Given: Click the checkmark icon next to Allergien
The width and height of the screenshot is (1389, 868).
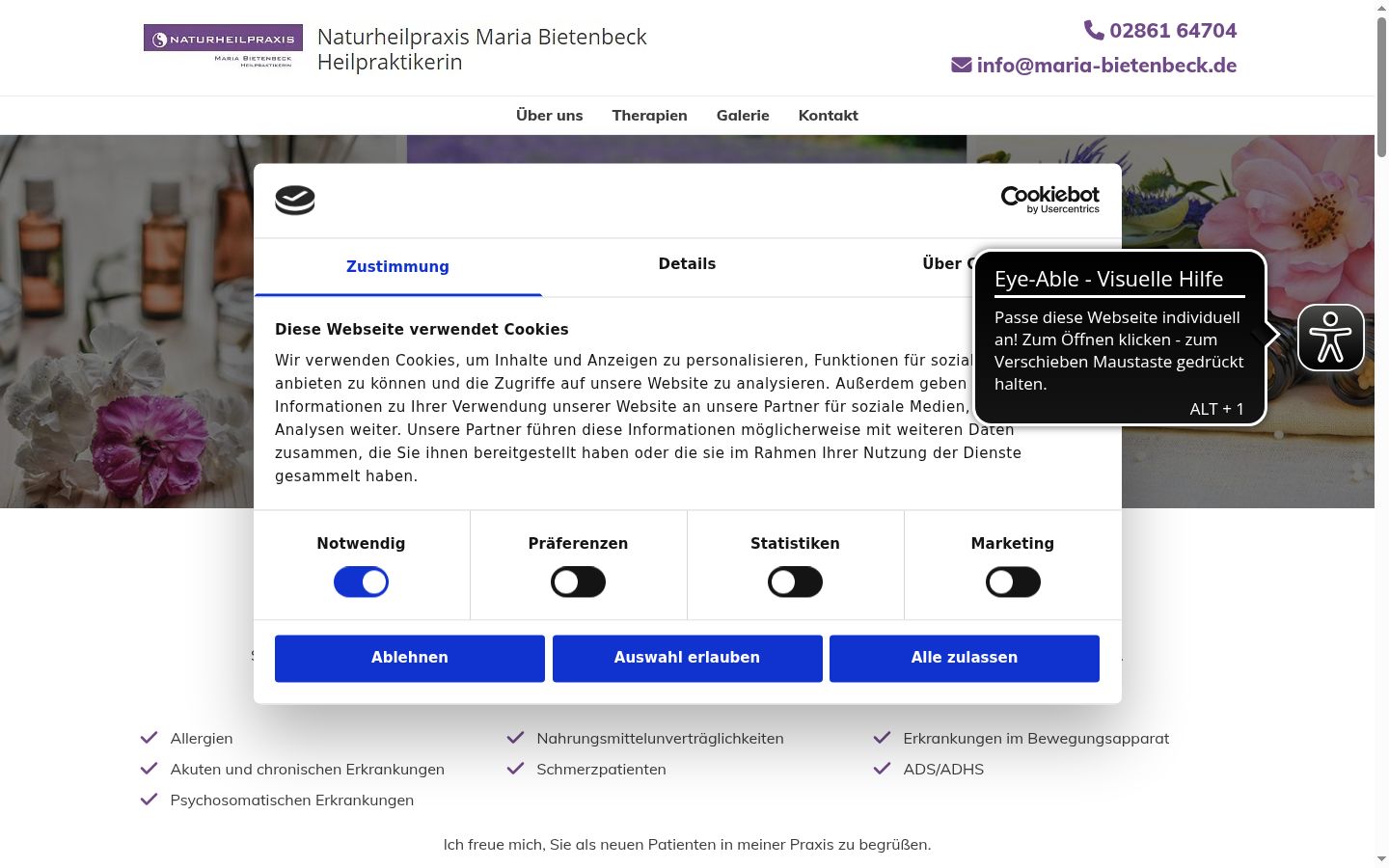Looking at the screenshot, I should 149,738.
